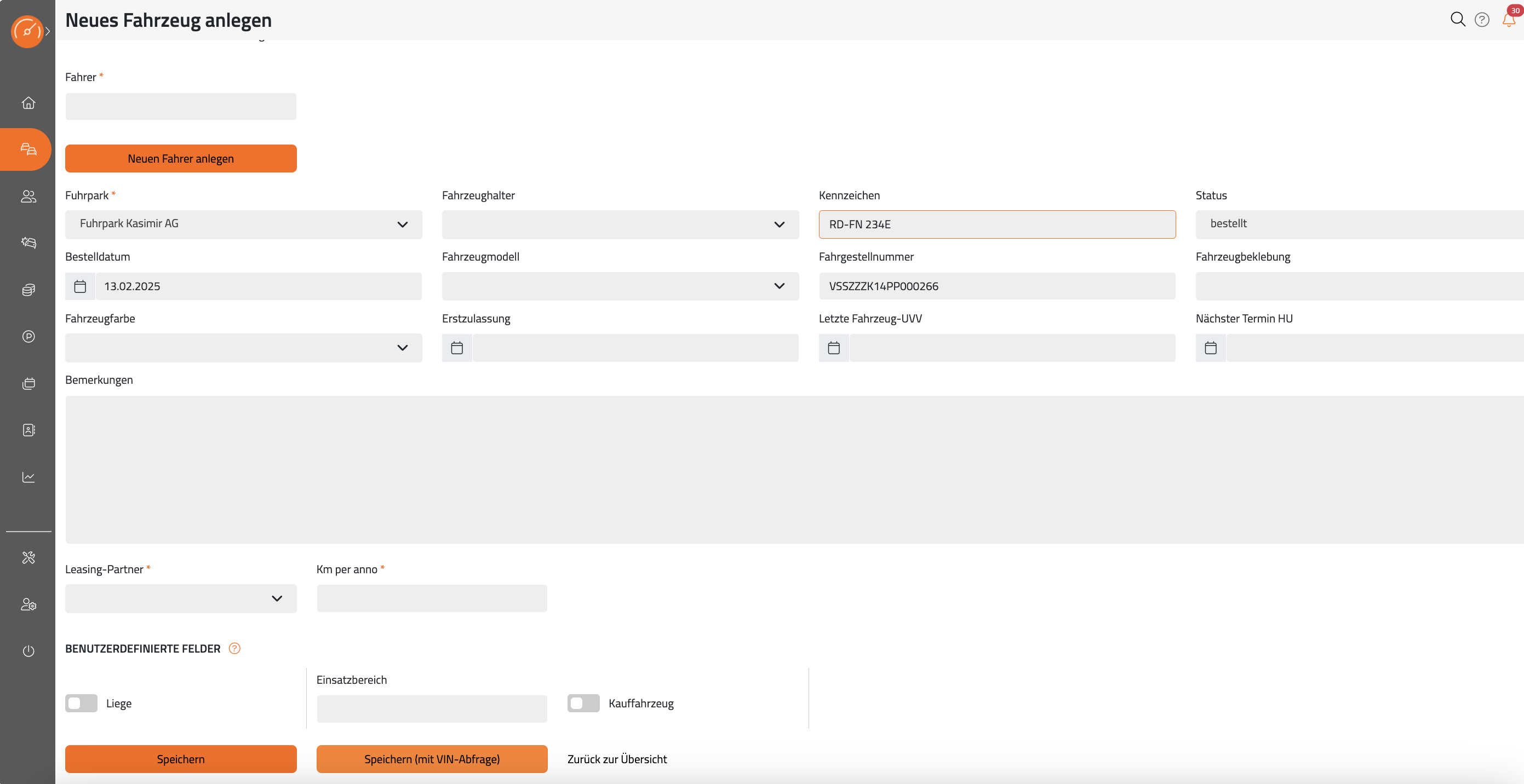
Task: Open the Status dropdown showing bestellt
Action: pos(1360,224)
